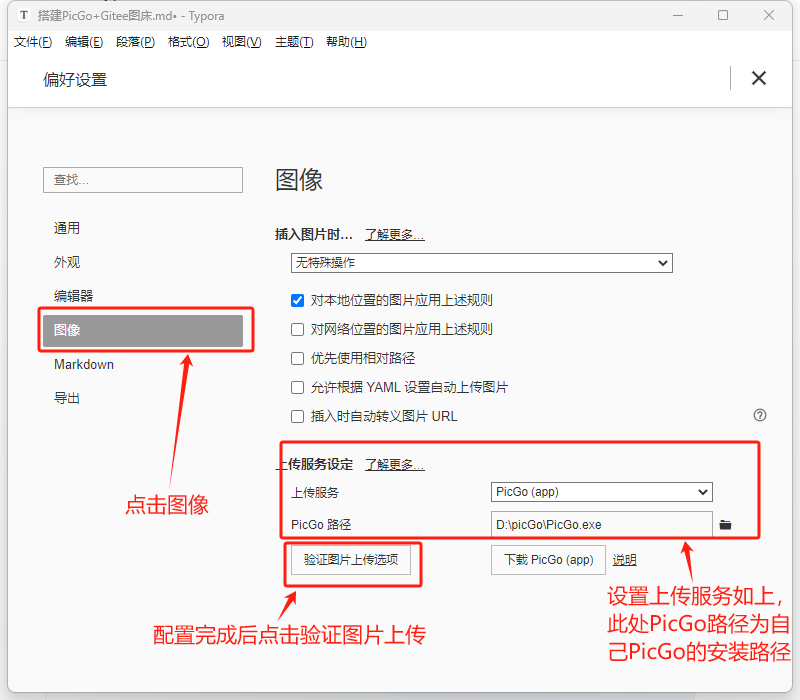Minimize the Typora window
Viewport: 800px width, 700px height.
point(678,15)
